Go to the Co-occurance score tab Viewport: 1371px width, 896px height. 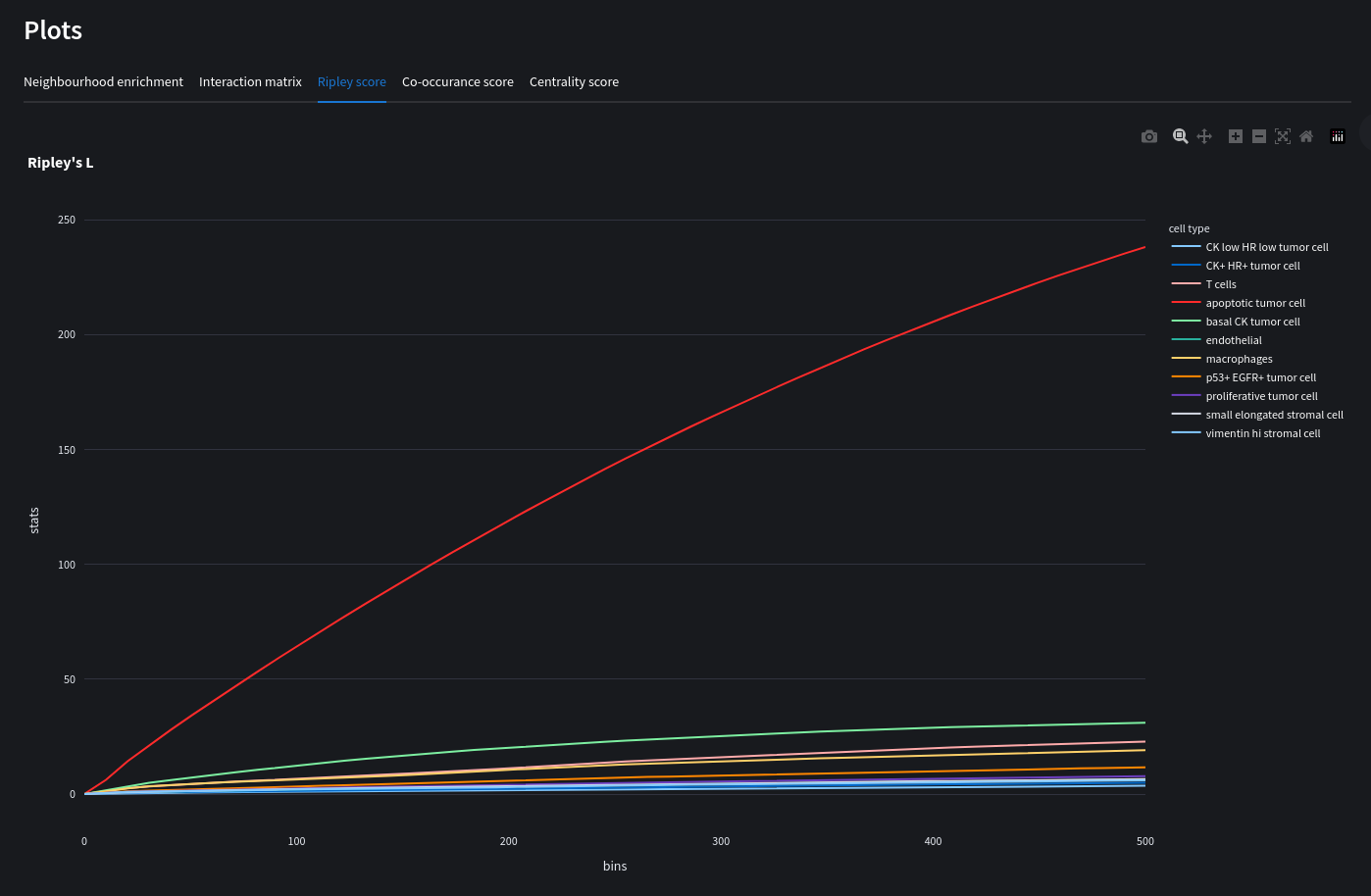(x=458, y=82)
